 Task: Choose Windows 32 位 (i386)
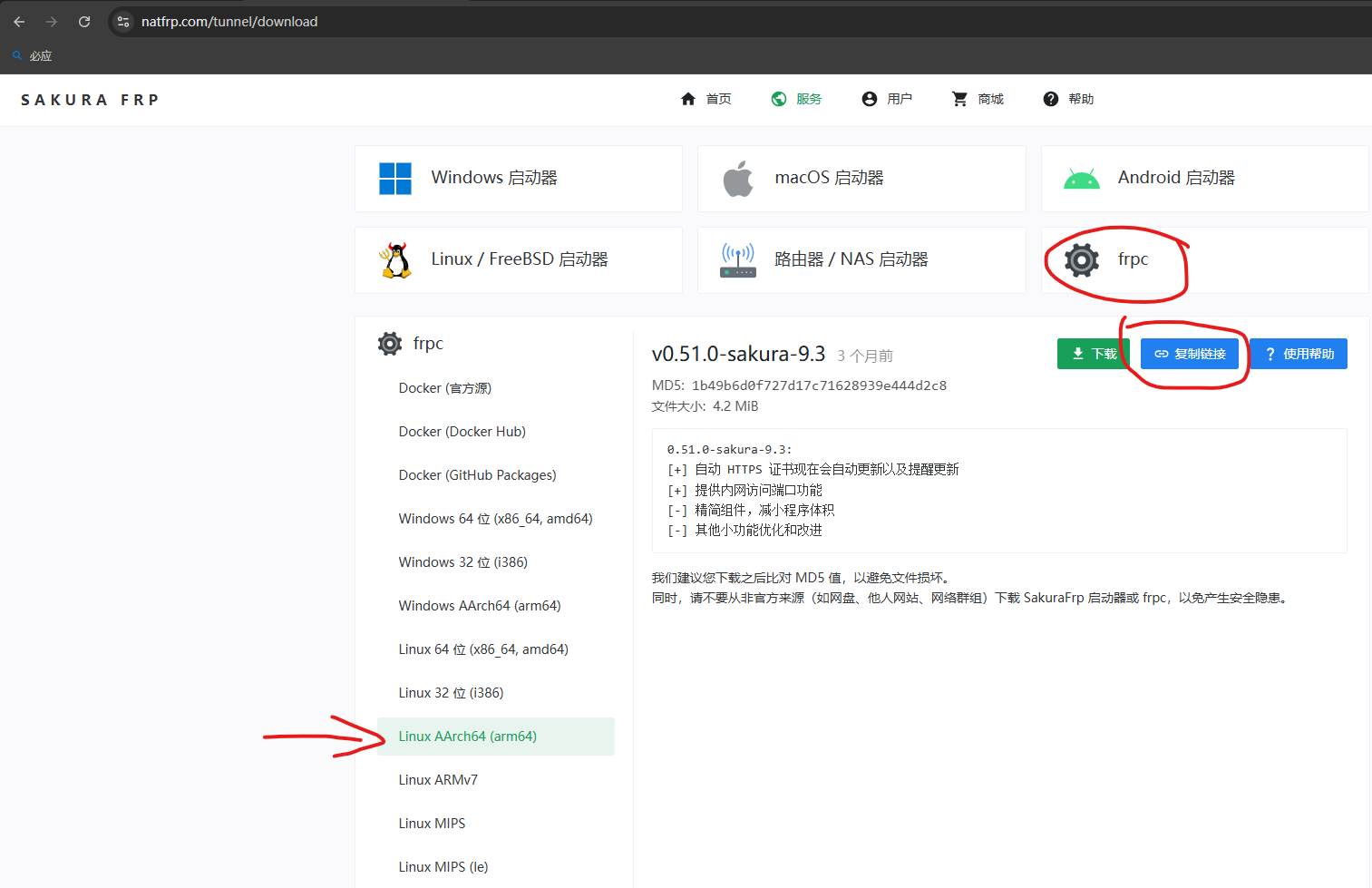click(496, 562)
